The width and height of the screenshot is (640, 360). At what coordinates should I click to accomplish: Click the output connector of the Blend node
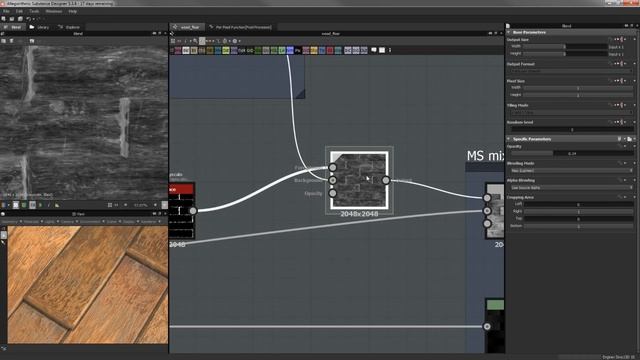coord(386,180)
